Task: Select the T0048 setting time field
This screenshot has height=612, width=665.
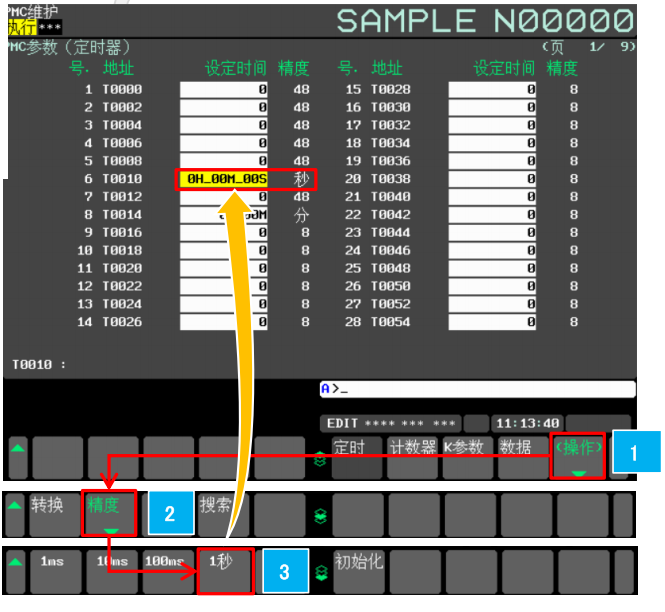Action: [x=492, y=268]
